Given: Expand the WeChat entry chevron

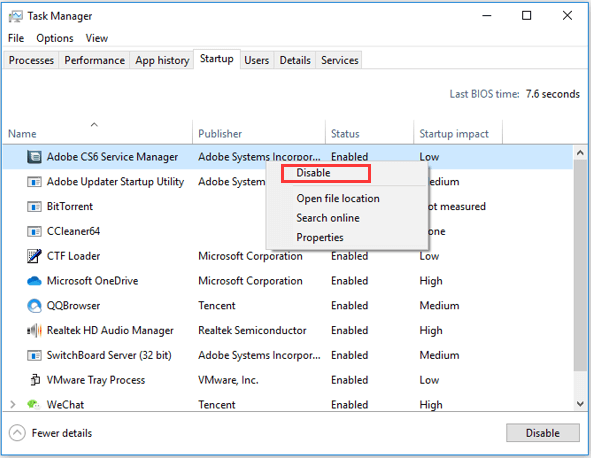Looking at the screenshot, I should tap(13, 404).
